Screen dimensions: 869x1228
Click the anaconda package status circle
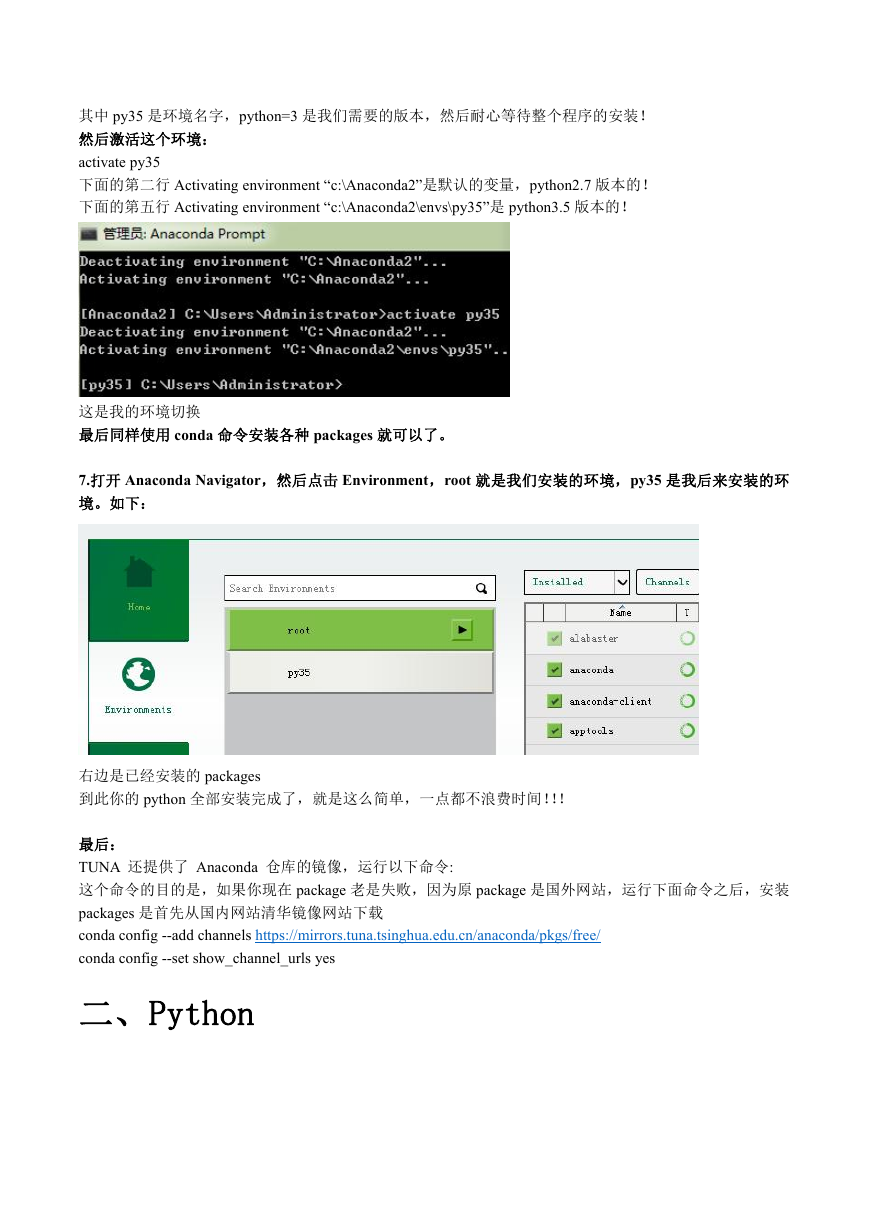tap(687, 669)
